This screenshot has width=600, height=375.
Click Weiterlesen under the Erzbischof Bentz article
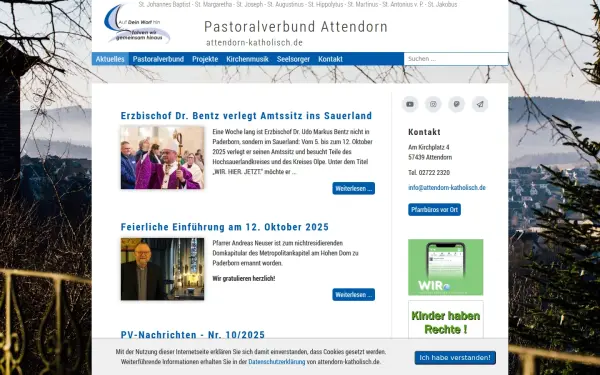(x=354, y=188)
